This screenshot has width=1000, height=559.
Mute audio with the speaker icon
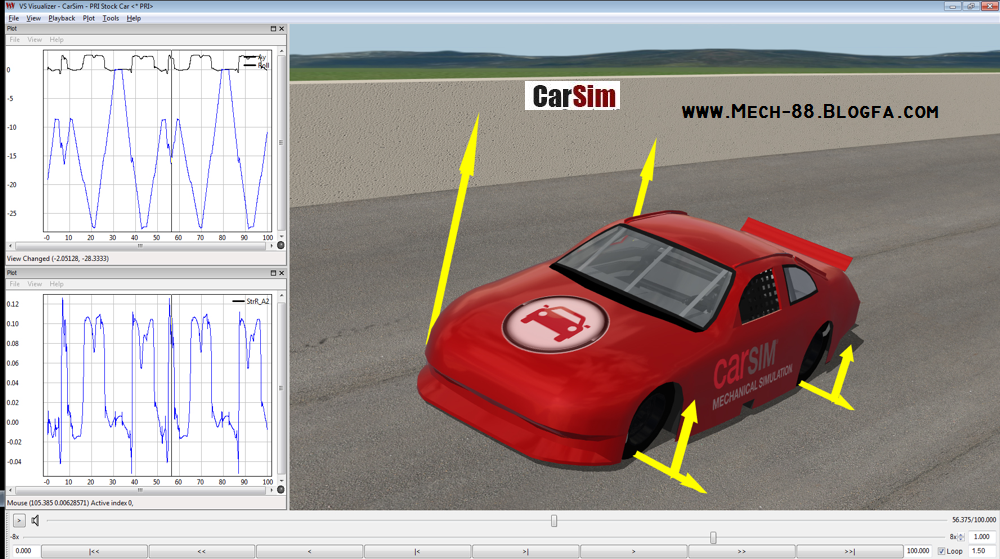click(x=35, y=521)
